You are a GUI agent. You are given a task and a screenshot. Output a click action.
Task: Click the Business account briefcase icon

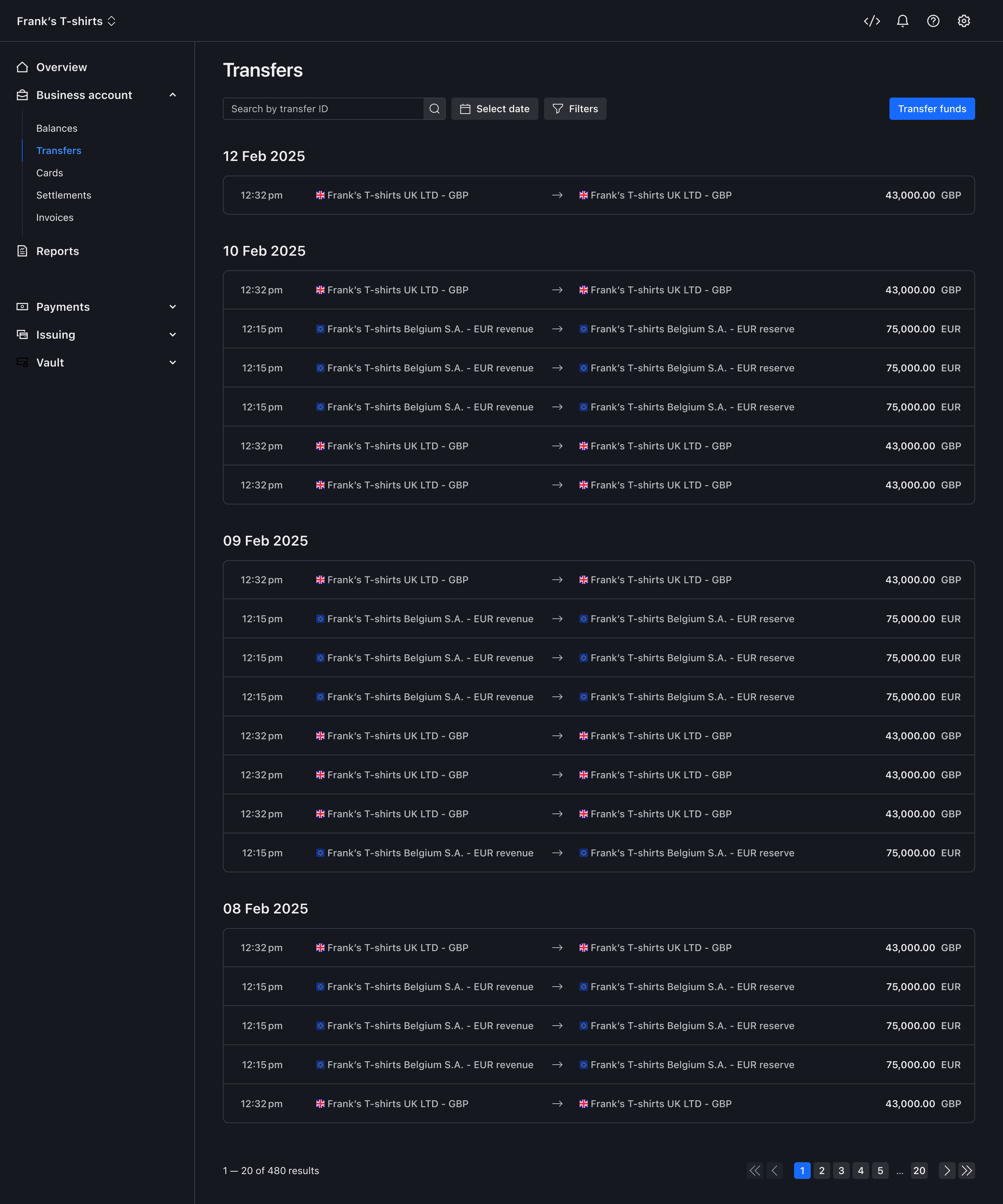(x=22, y=95)
